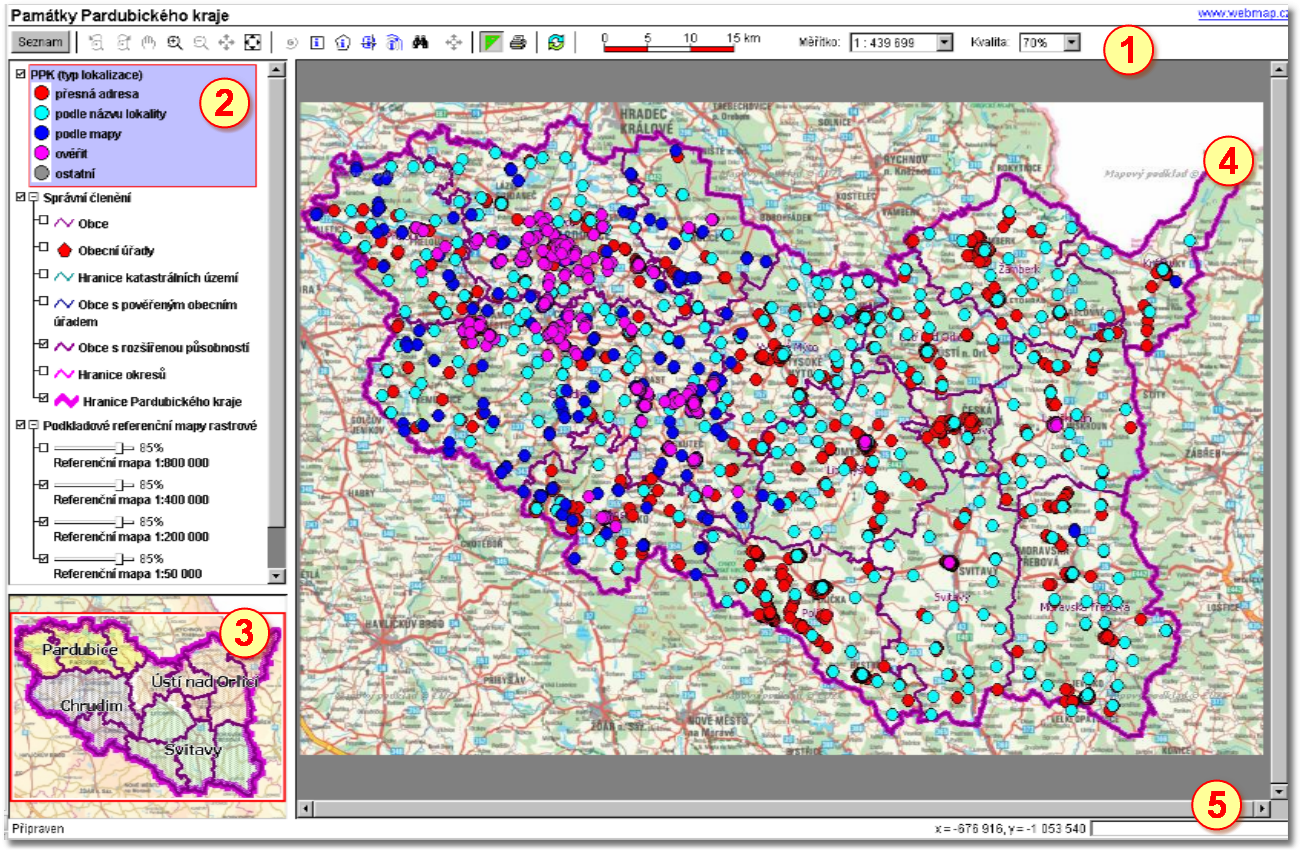Open the www.webmap.cz link
This screenshot has height=854, width=1302.
point(1241,14)
